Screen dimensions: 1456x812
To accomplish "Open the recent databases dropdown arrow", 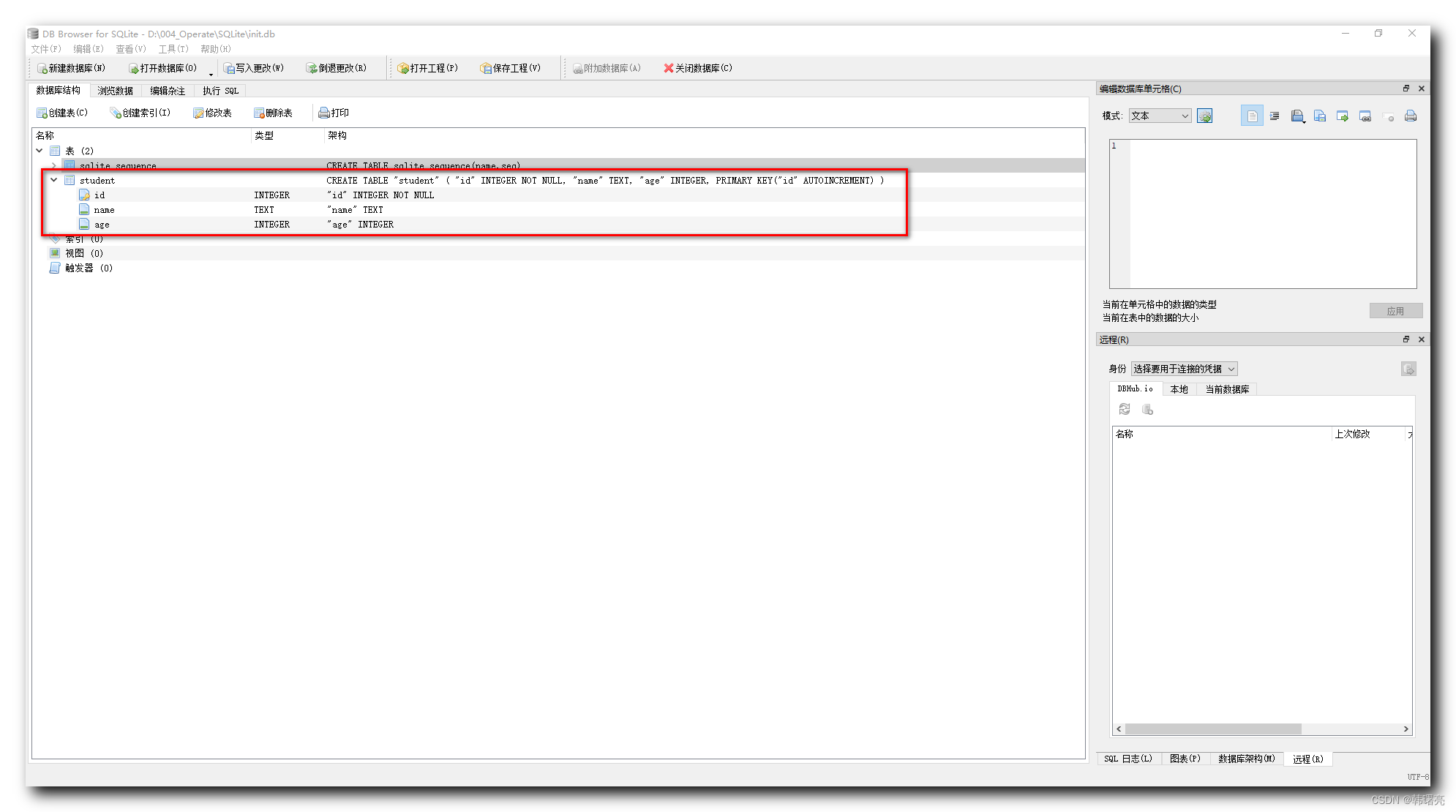I will [211, 73].
